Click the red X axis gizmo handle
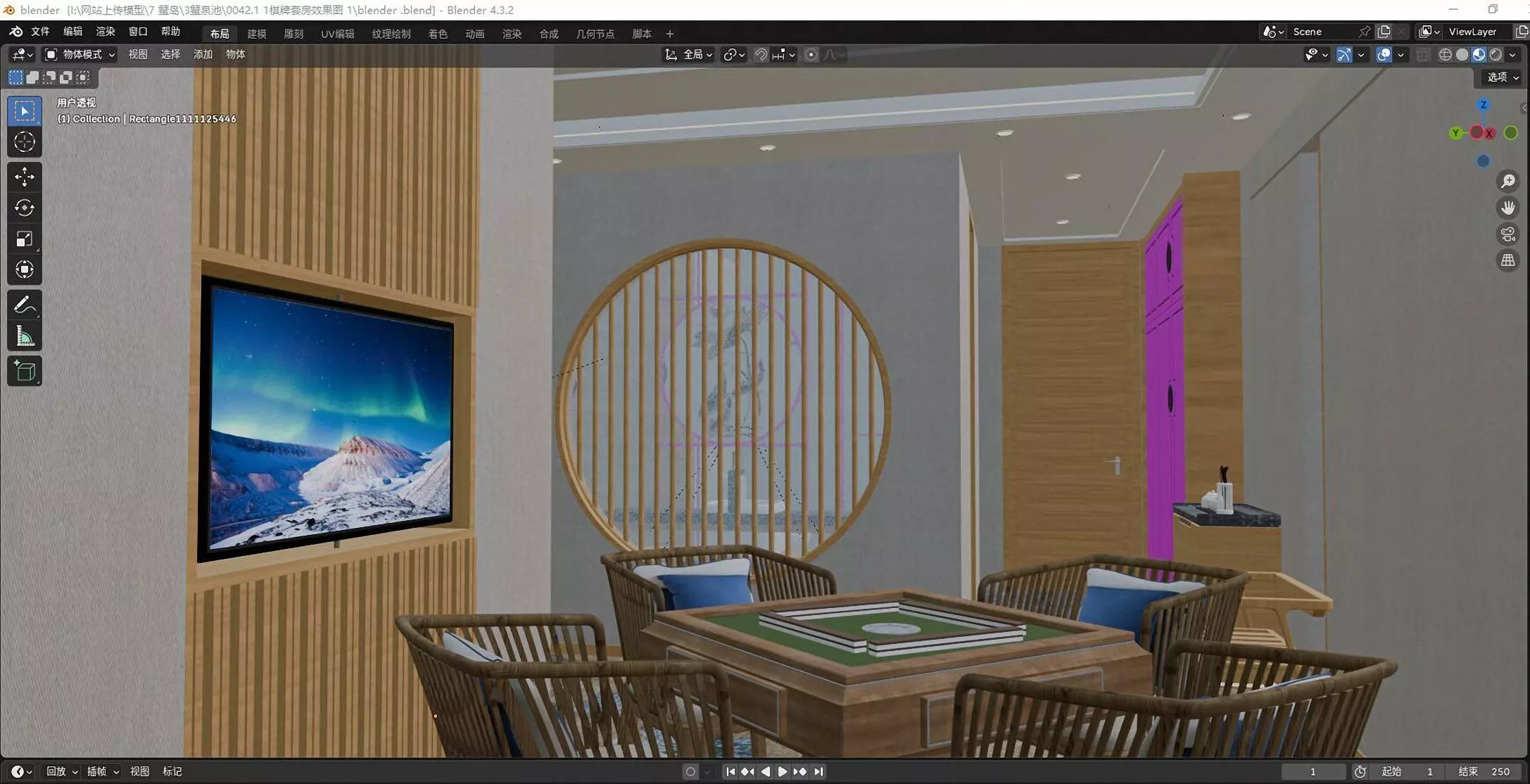Viewport: 1530px width, 784px height. pyautogui.click(x=1488, y=134)
